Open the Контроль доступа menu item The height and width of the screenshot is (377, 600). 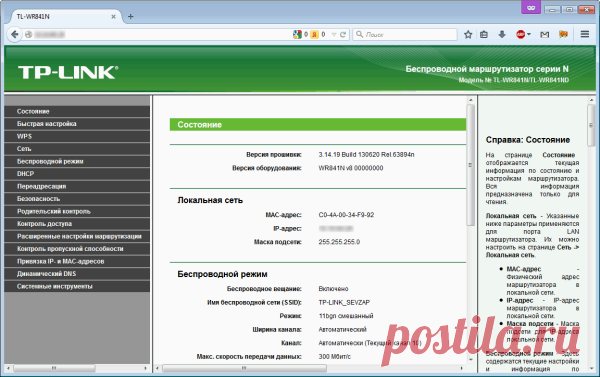pyautogui.click(x=77, y=224)
